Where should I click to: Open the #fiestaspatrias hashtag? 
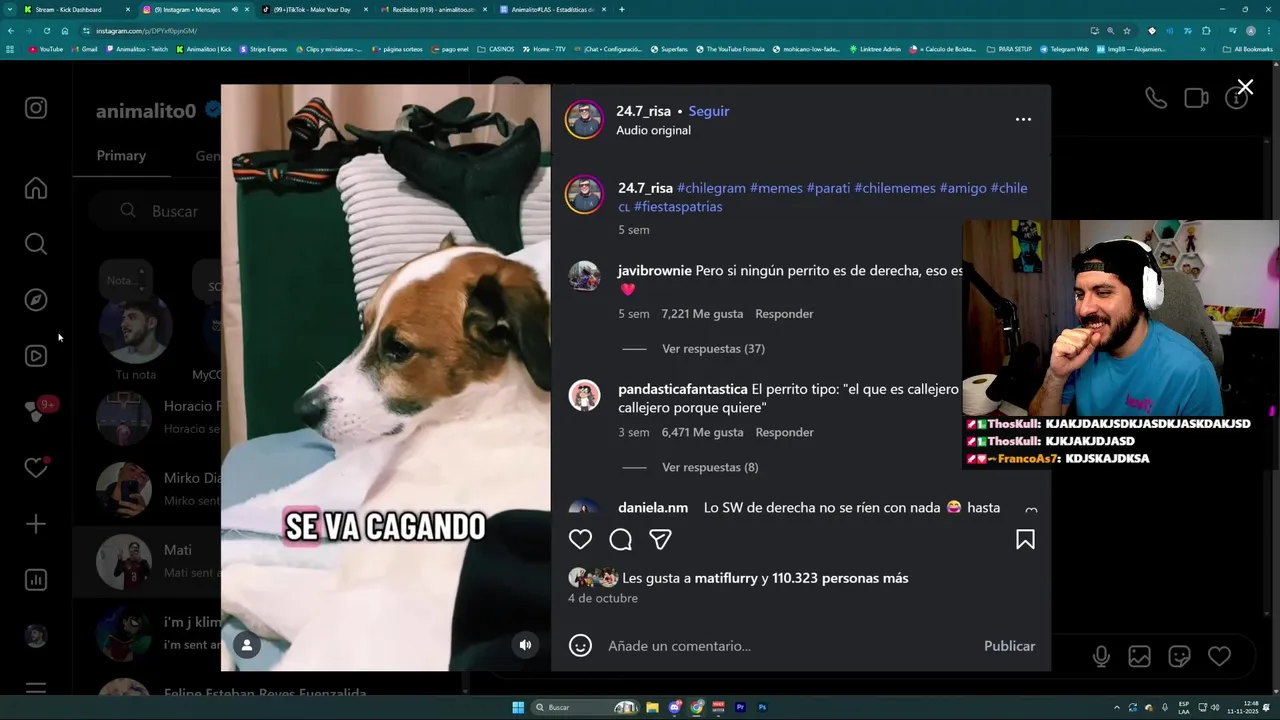pyautogui.click(x=678, y=207)
